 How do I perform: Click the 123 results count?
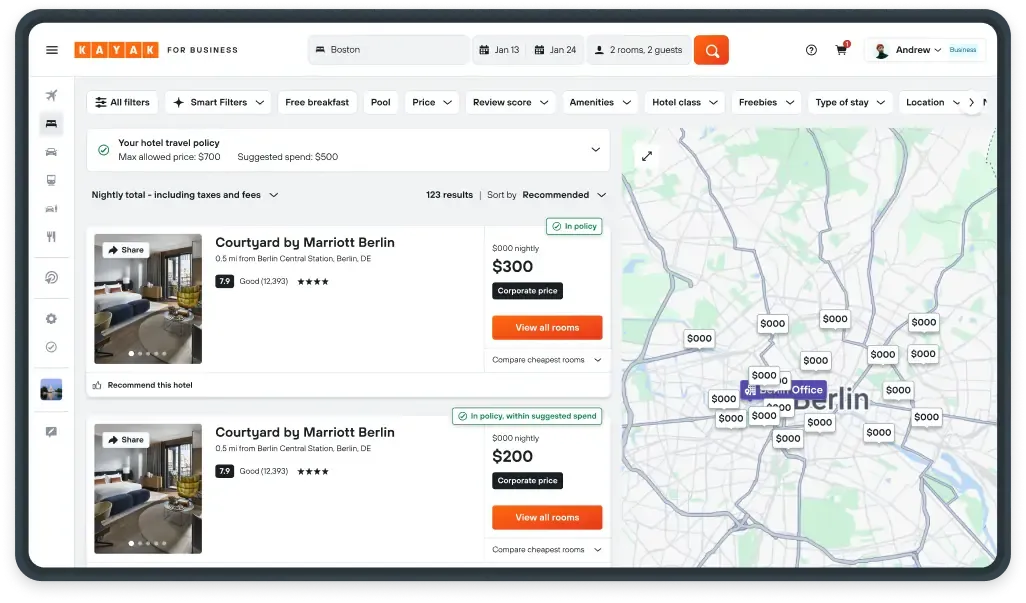point(449,195)
